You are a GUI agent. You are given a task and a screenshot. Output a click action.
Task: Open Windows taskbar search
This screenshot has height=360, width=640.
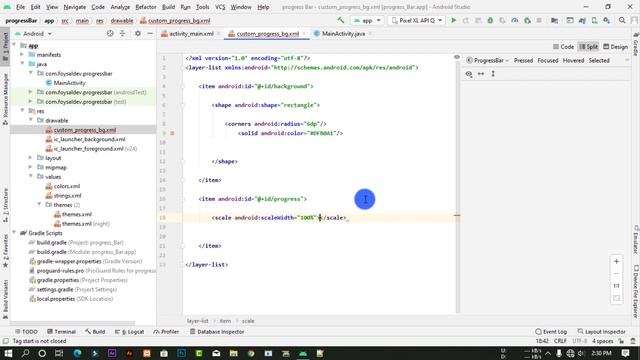(25, 353)
